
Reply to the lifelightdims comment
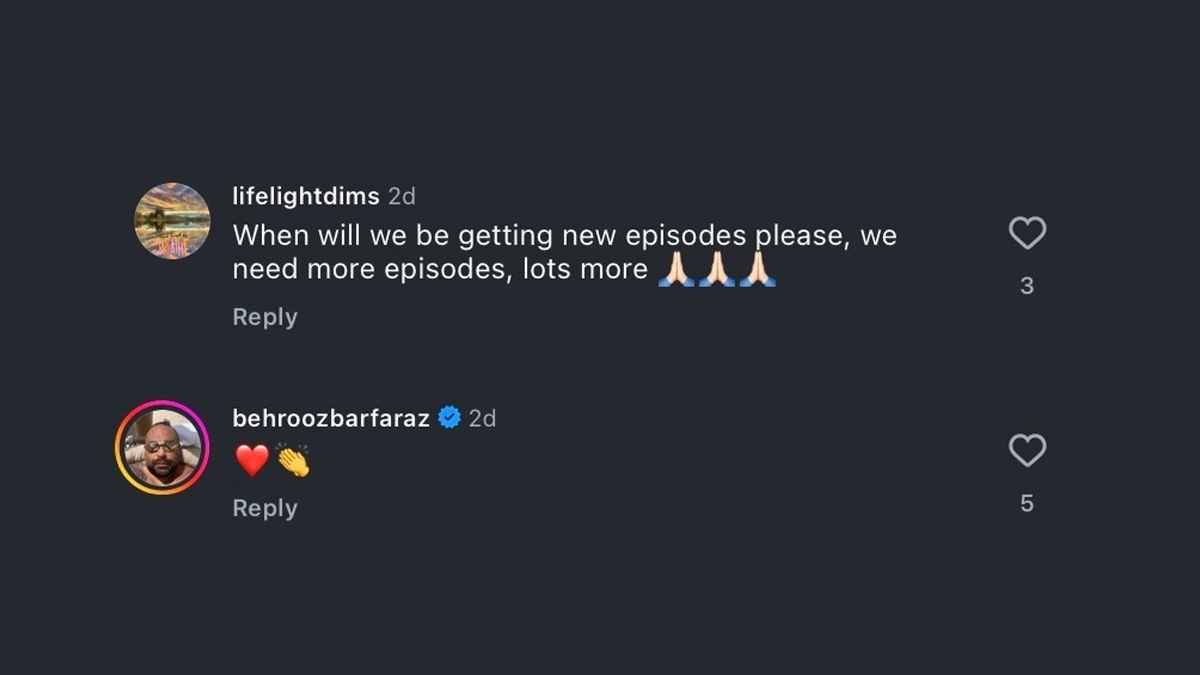pyautogui.click(x=265, y=317)
